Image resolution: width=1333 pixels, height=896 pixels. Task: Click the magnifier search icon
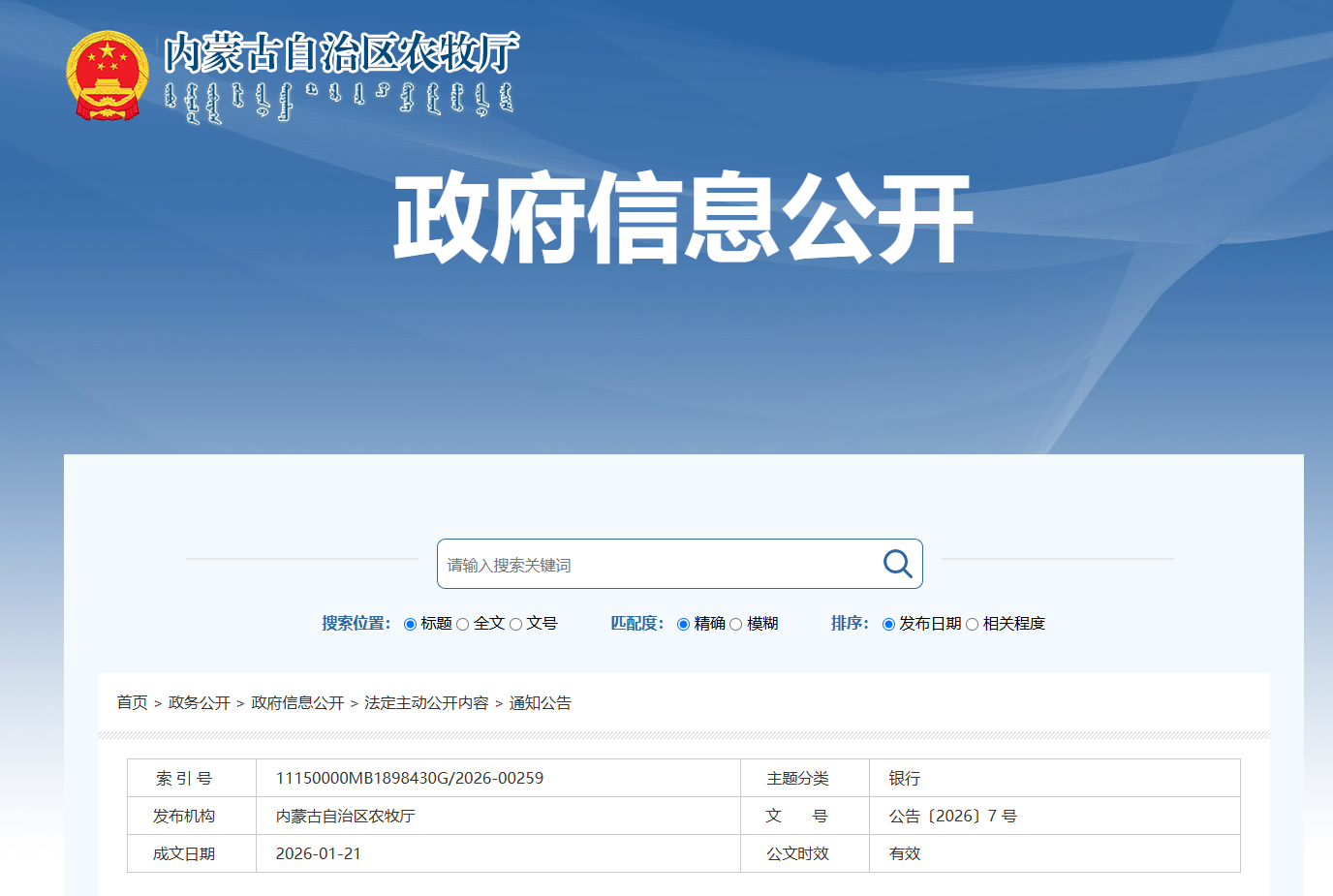click(897, 564)
